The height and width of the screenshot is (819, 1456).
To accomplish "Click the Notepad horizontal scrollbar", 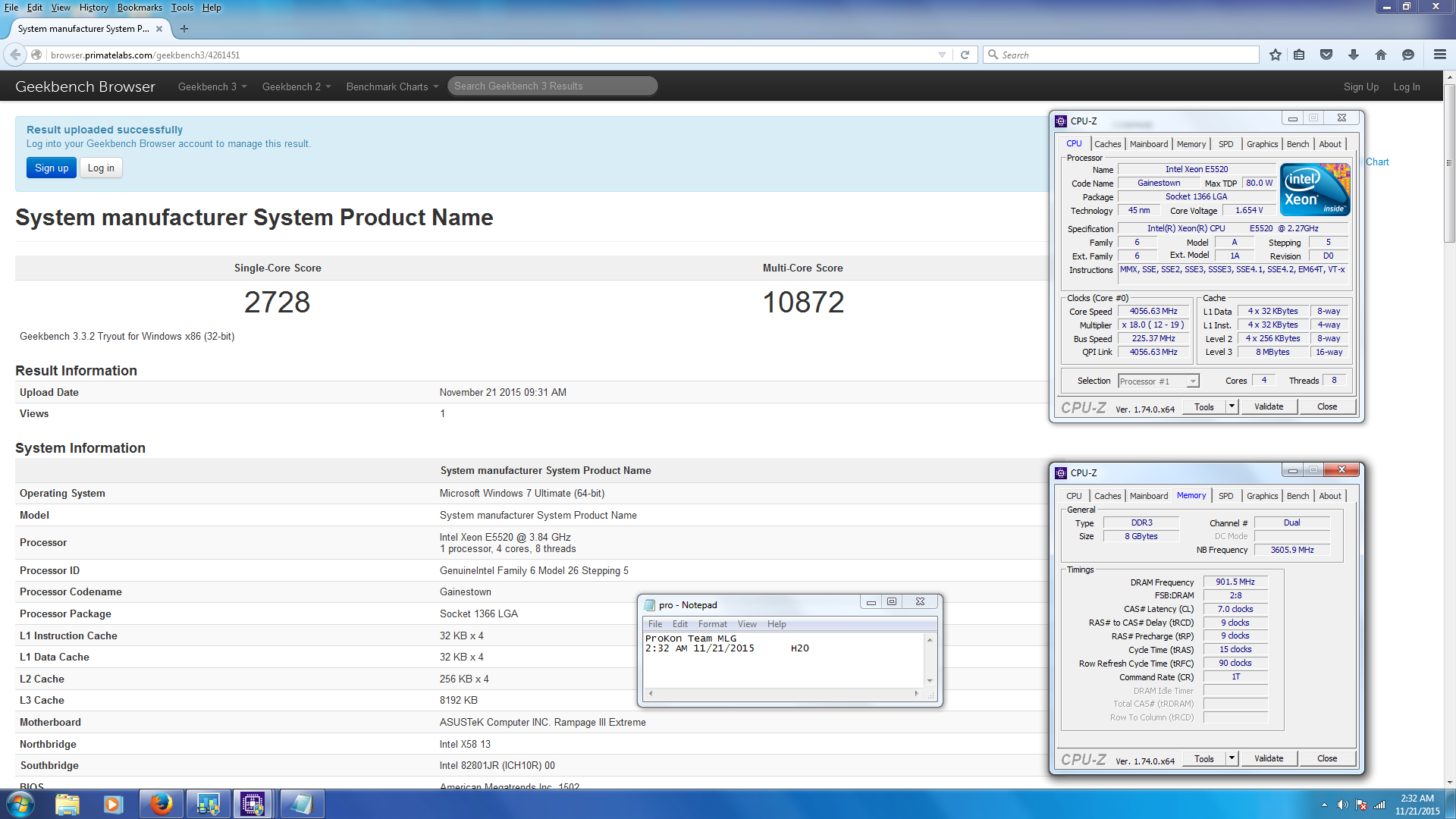I will point(783,693).
